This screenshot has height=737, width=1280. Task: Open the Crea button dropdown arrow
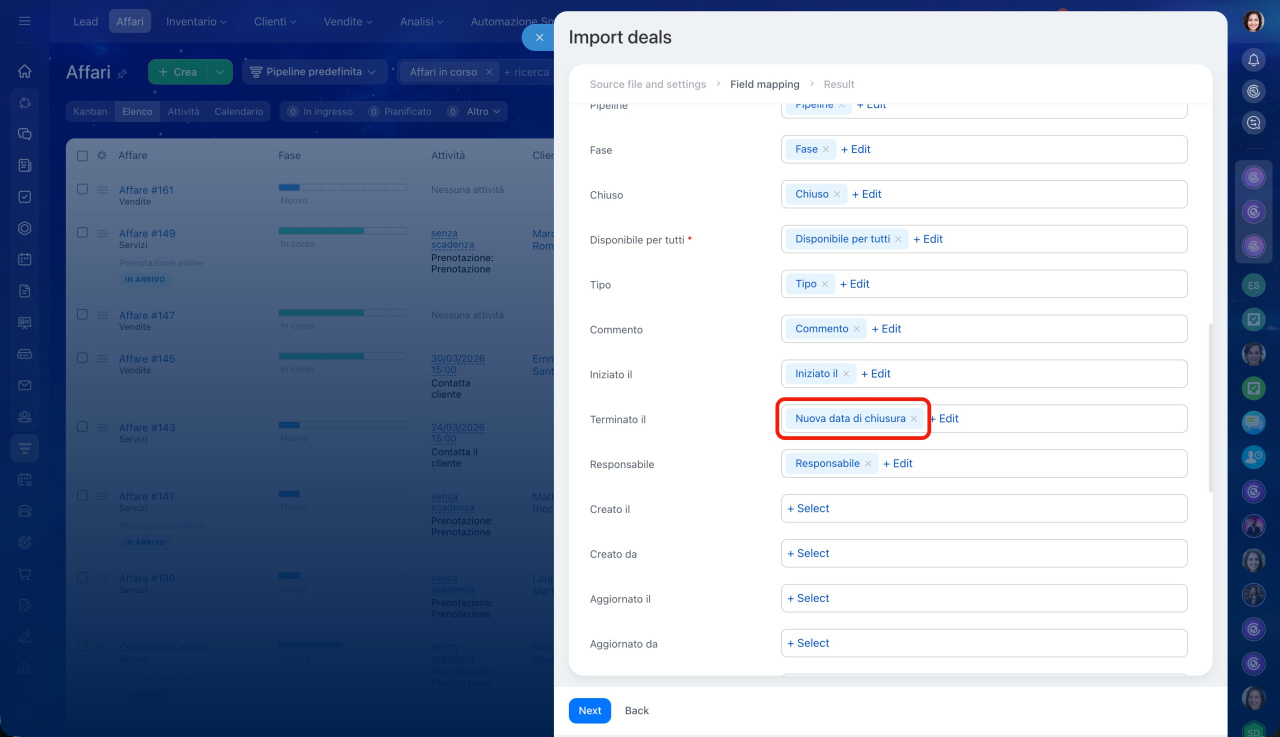(220, 72)
